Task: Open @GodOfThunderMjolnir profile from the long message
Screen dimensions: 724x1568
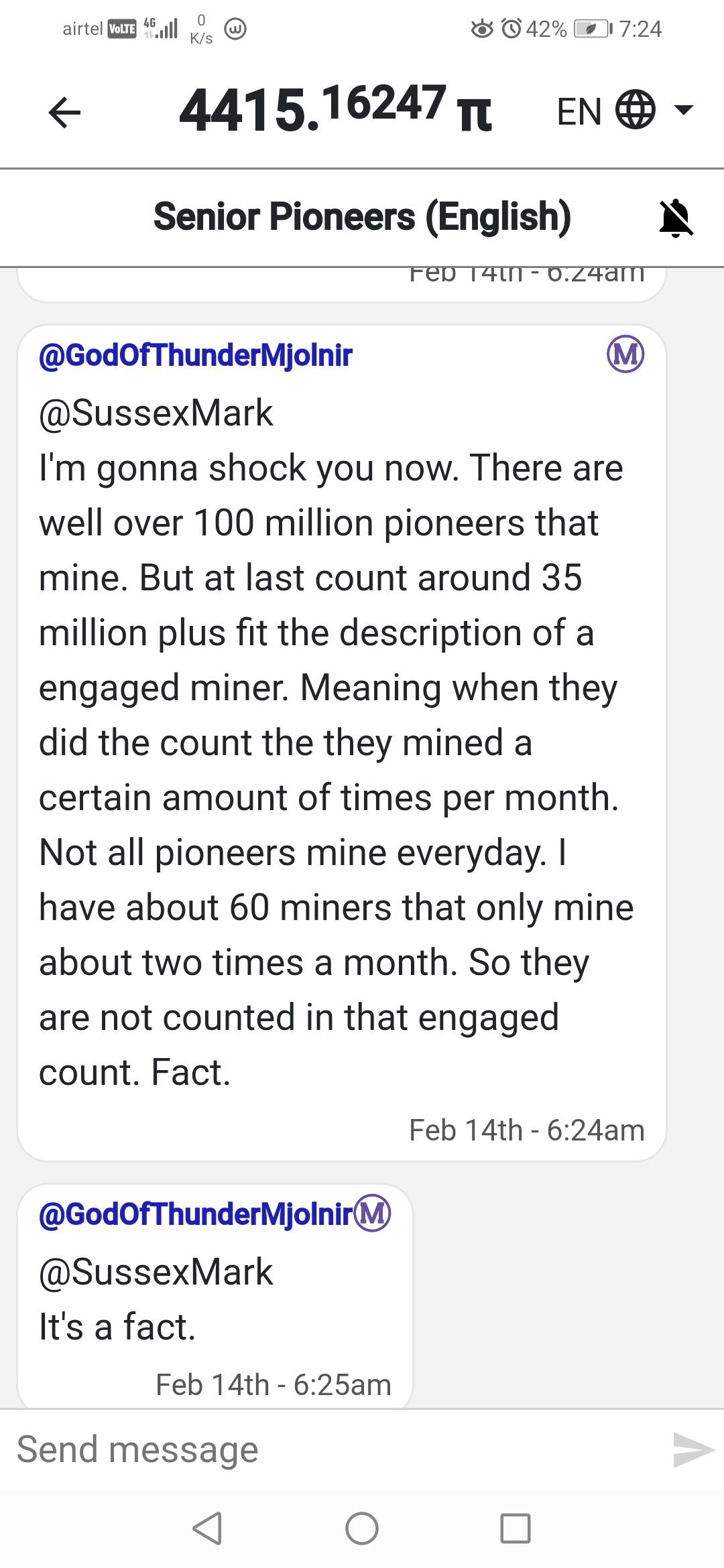Action: click(196, 355)
